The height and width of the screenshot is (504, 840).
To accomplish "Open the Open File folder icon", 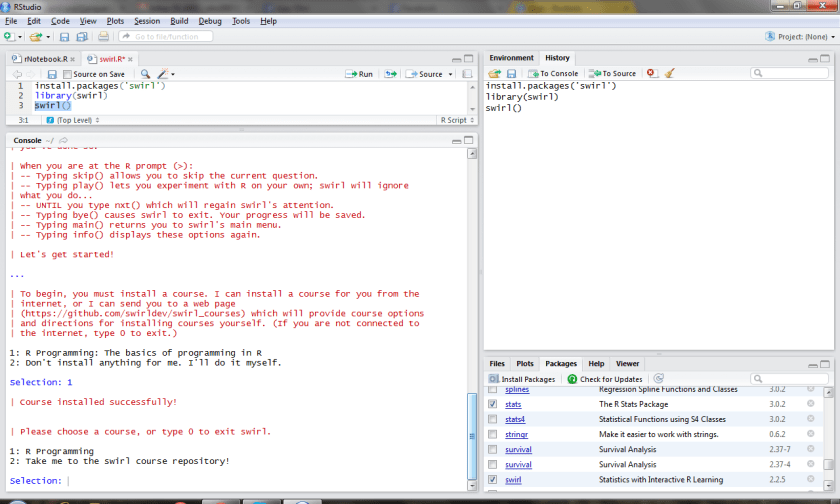I will click(36, 36).
